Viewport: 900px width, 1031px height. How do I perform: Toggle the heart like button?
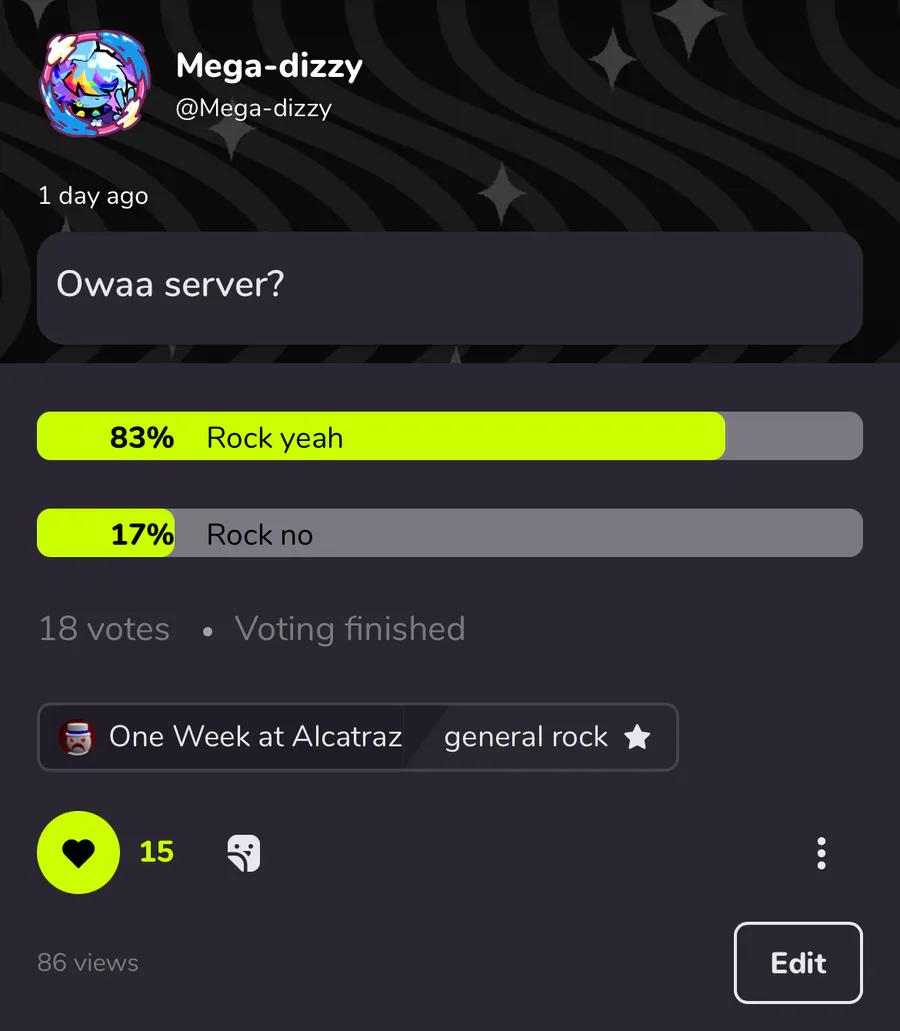[x=78, y=852]
